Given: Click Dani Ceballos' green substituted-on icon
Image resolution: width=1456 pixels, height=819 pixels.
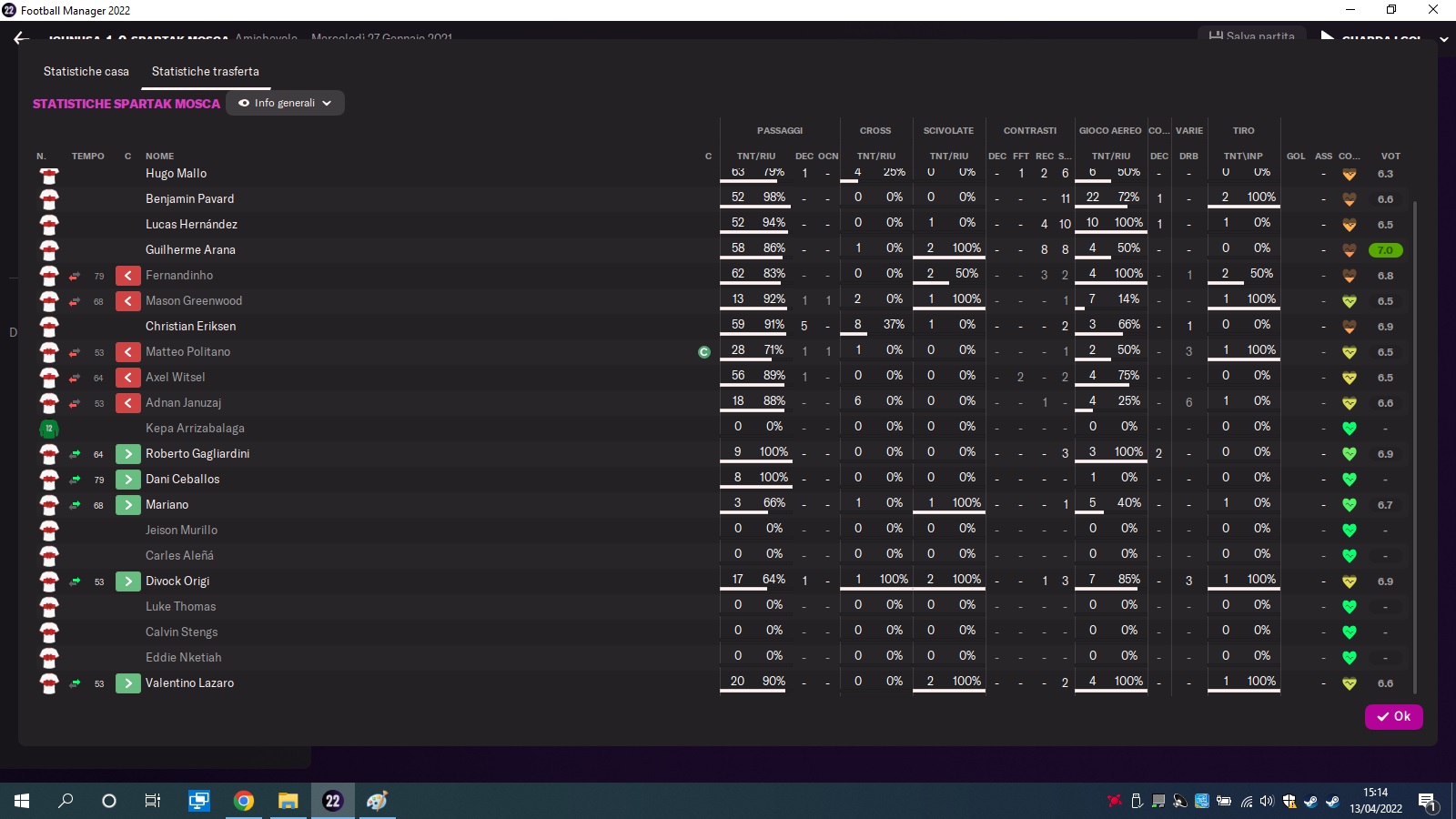Looking at the screenshot, I should tap(128, 479).
